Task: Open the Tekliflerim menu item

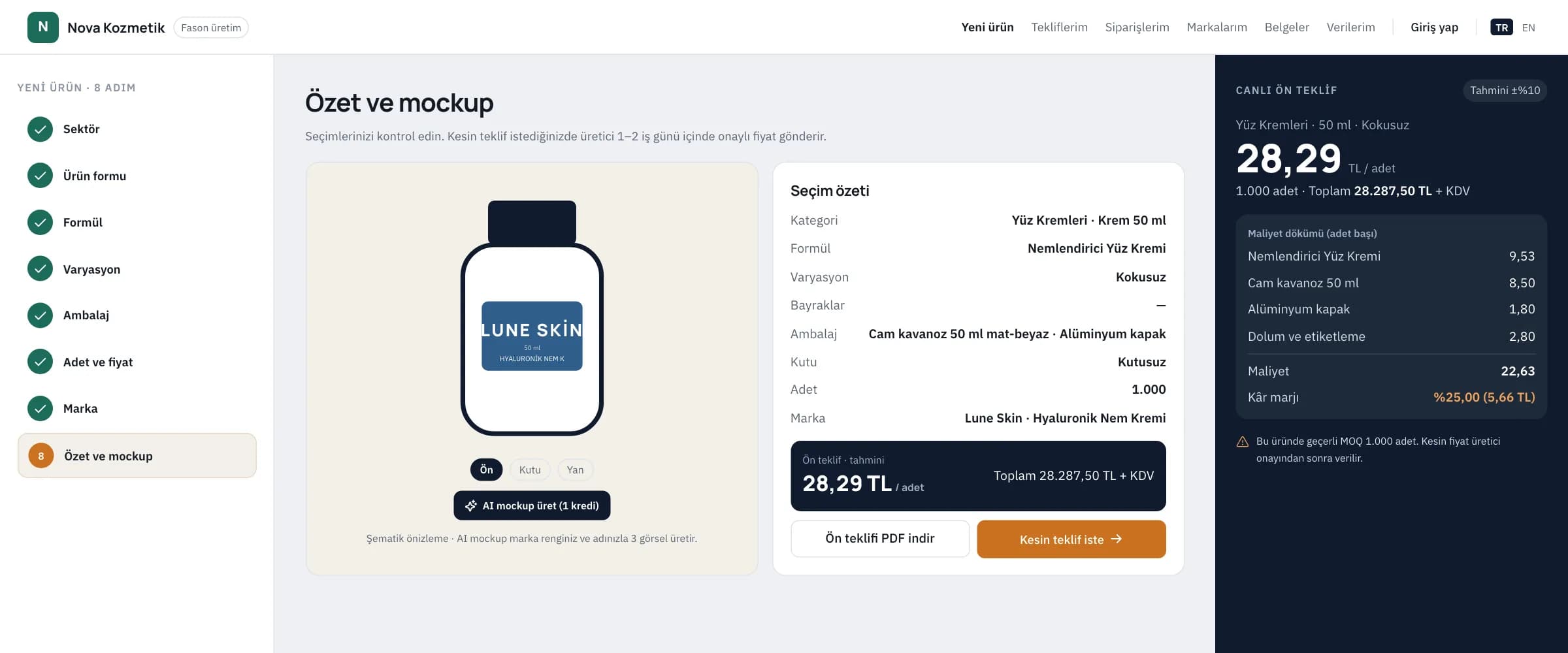Action: [x=1059, y=27]
